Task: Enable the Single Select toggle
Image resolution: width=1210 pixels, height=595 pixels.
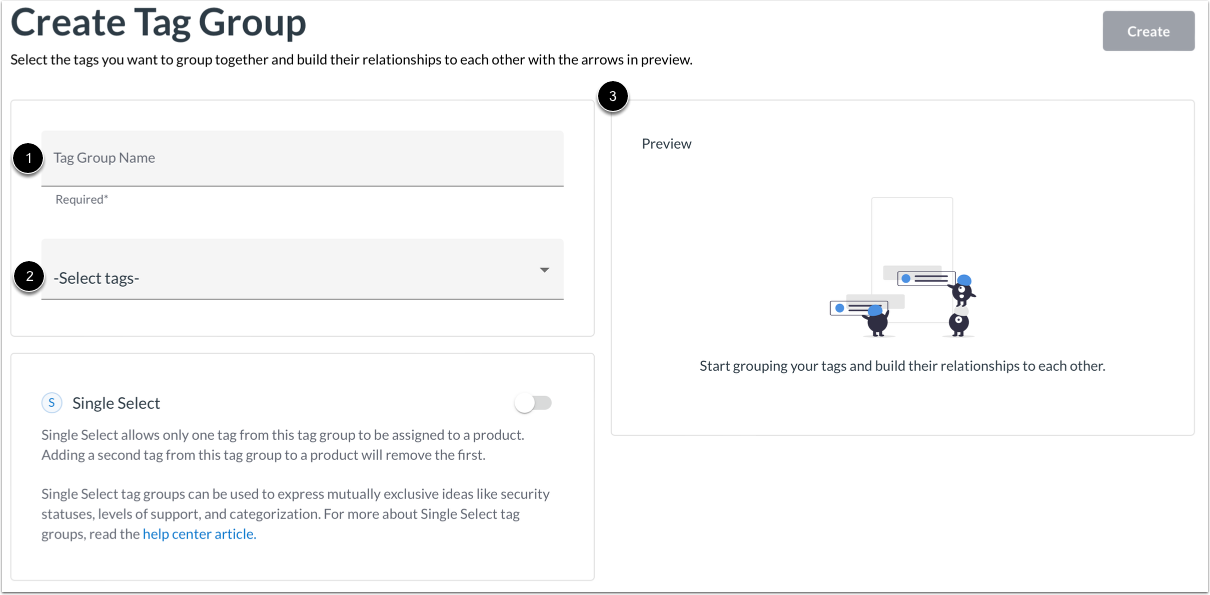Action: point(533,402)
